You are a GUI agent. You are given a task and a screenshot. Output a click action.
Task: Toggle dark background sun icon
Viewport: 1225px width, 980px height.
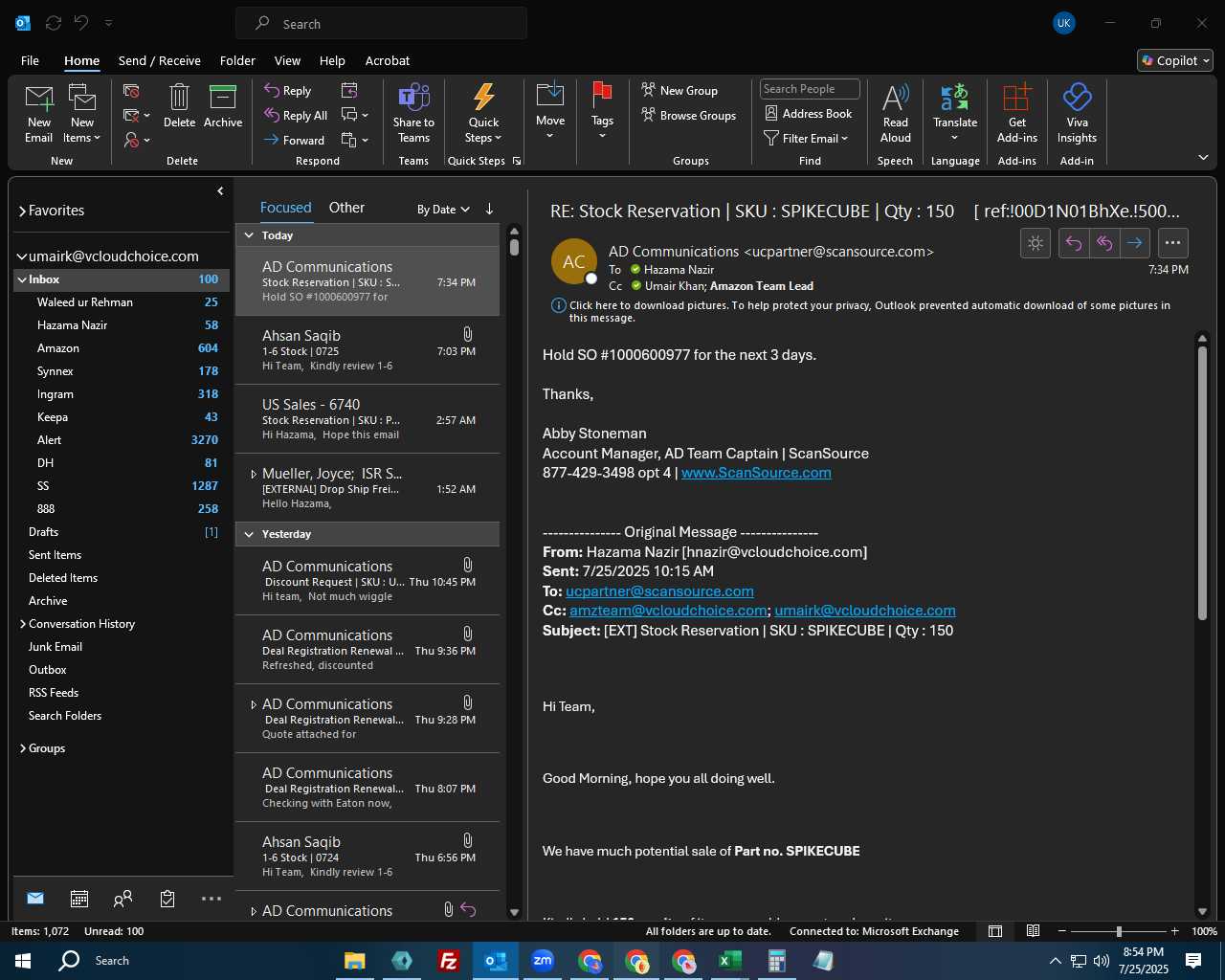pos(1036,243)
